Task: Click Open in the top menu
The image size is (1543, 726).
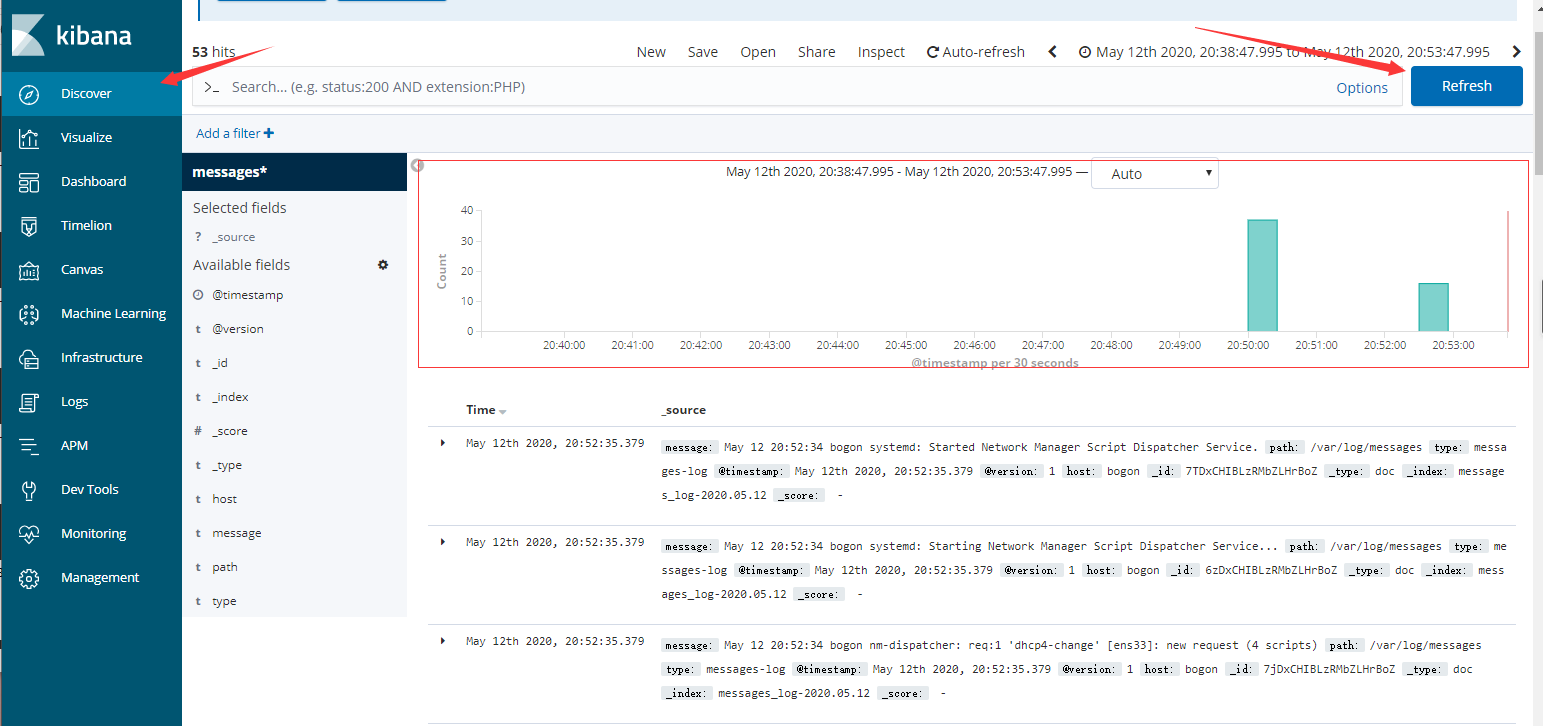Action: point(758,52)
